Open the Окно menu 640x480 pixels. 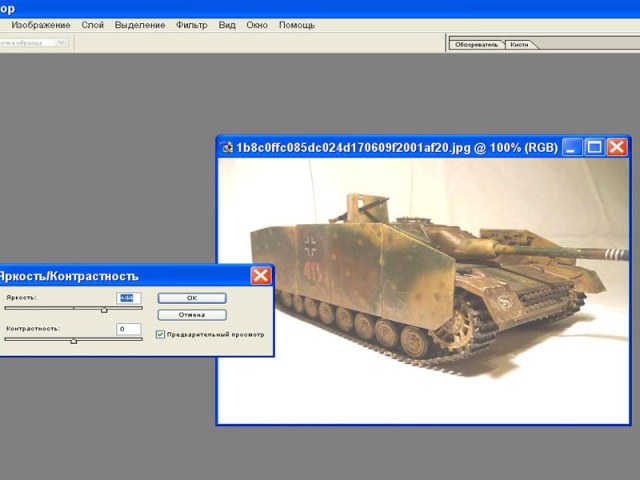(257, 25)
